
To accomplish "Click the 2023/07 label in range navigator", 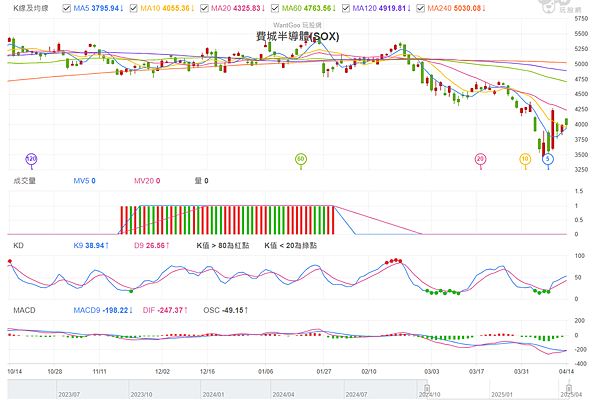I will [x=69, y=394].
